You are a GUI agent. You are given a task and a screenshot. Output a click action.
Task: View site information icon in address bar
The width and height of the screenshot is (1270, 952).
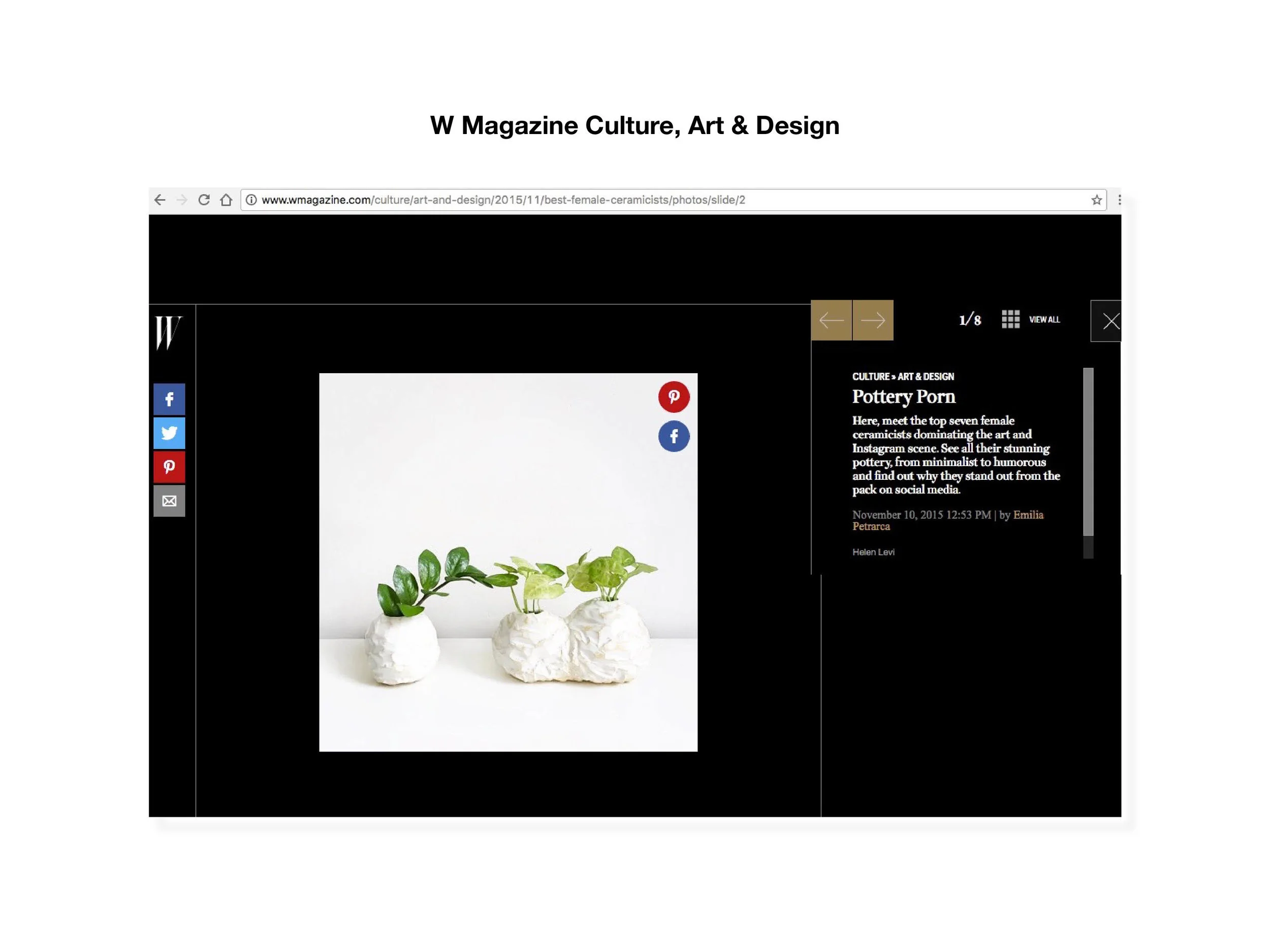[251, 200]
